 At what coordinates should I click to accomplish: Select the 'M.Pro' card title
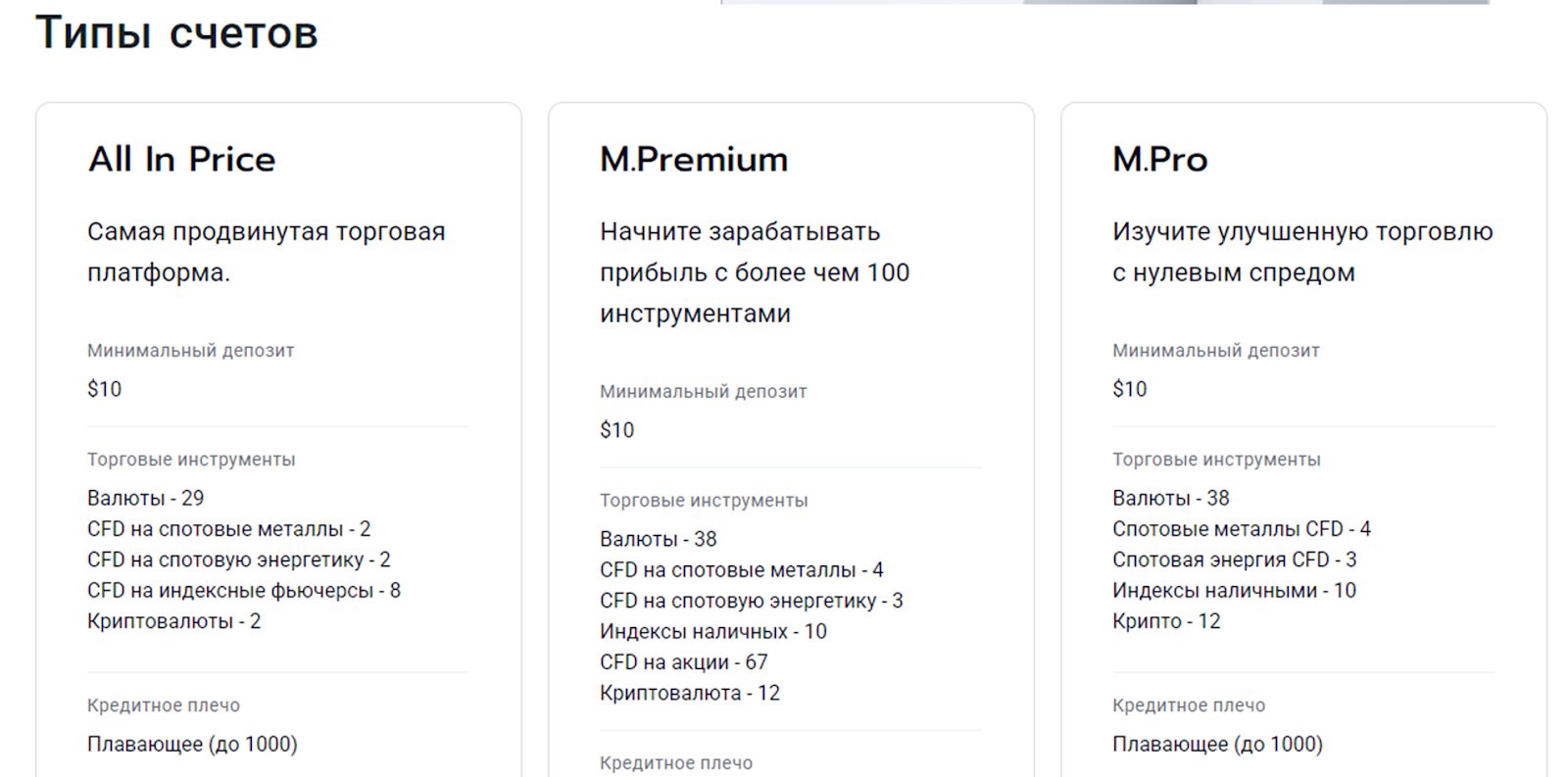point(1160,159)
